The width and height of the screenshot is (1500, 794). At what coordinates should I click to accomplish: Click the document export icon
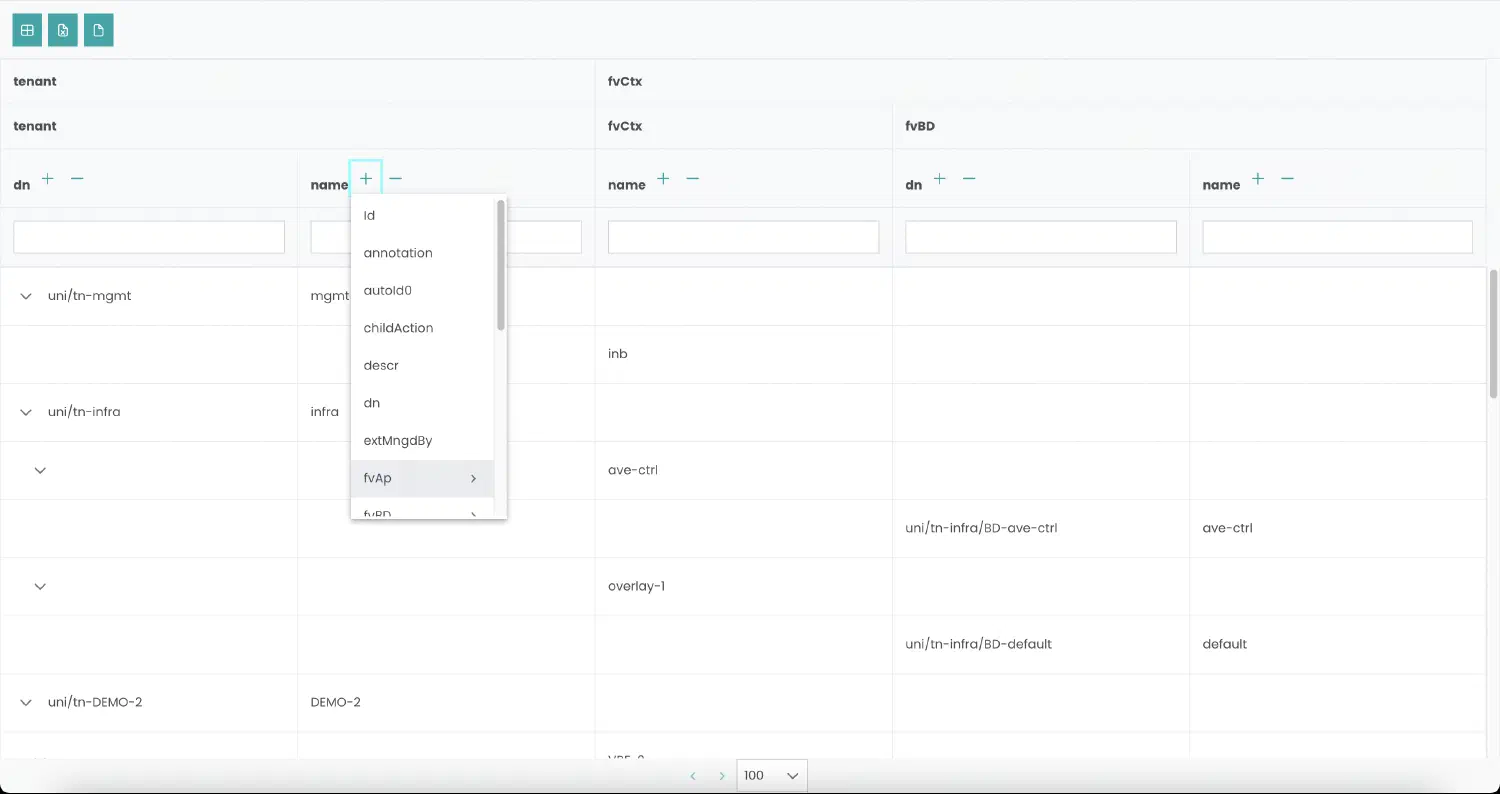click(98, 30)
